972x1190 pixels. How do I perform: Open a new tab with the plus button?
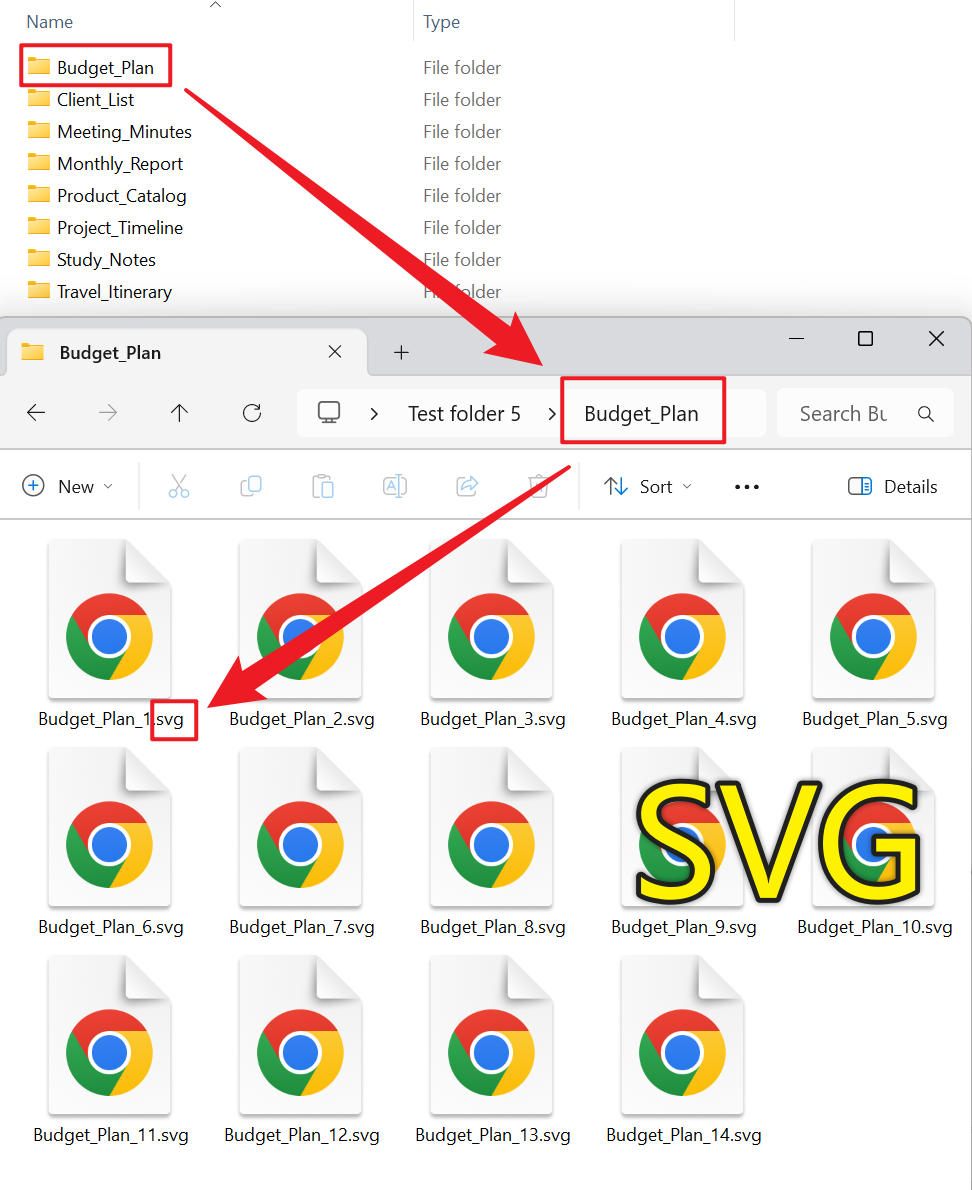pos(401,352)
